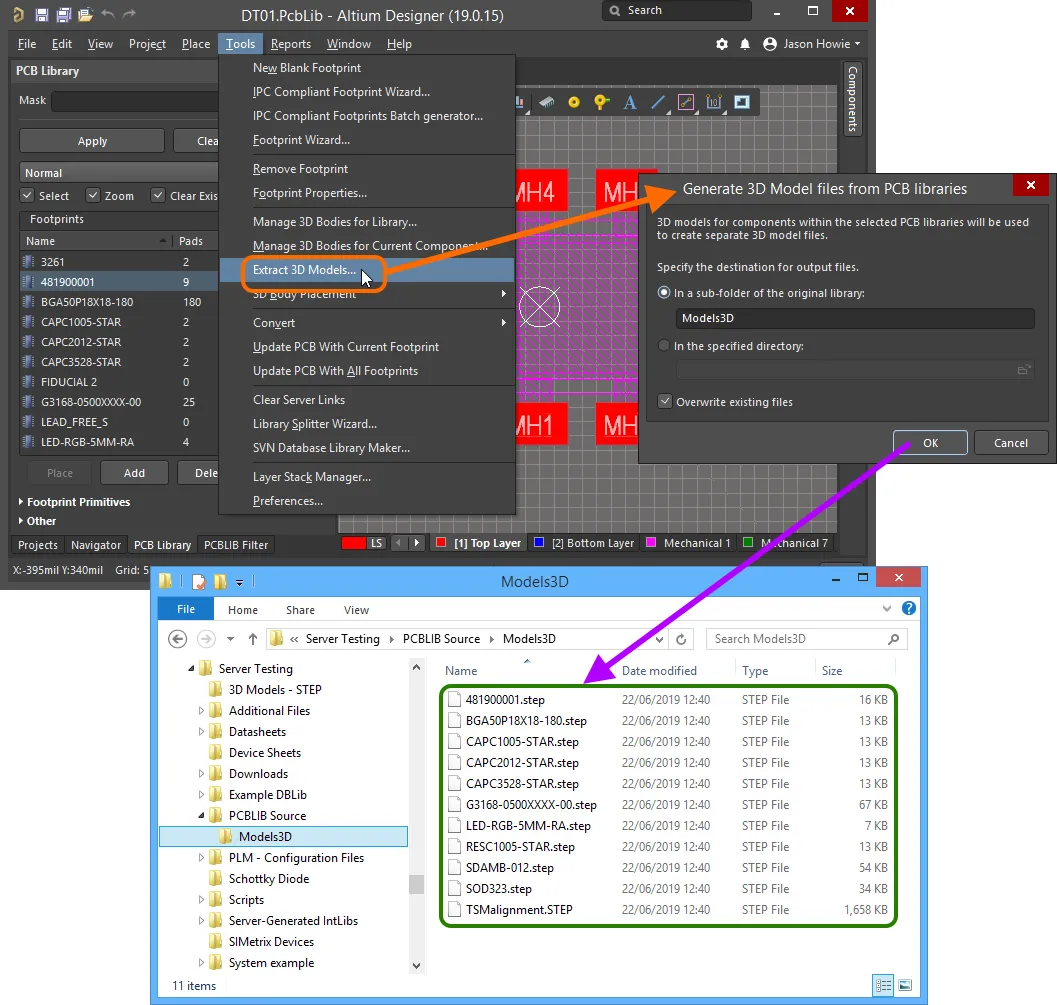This screenshot has height=1005, width=1057.
Task: Click the 3D body component icon in toolbar
Action: (547, 102)
